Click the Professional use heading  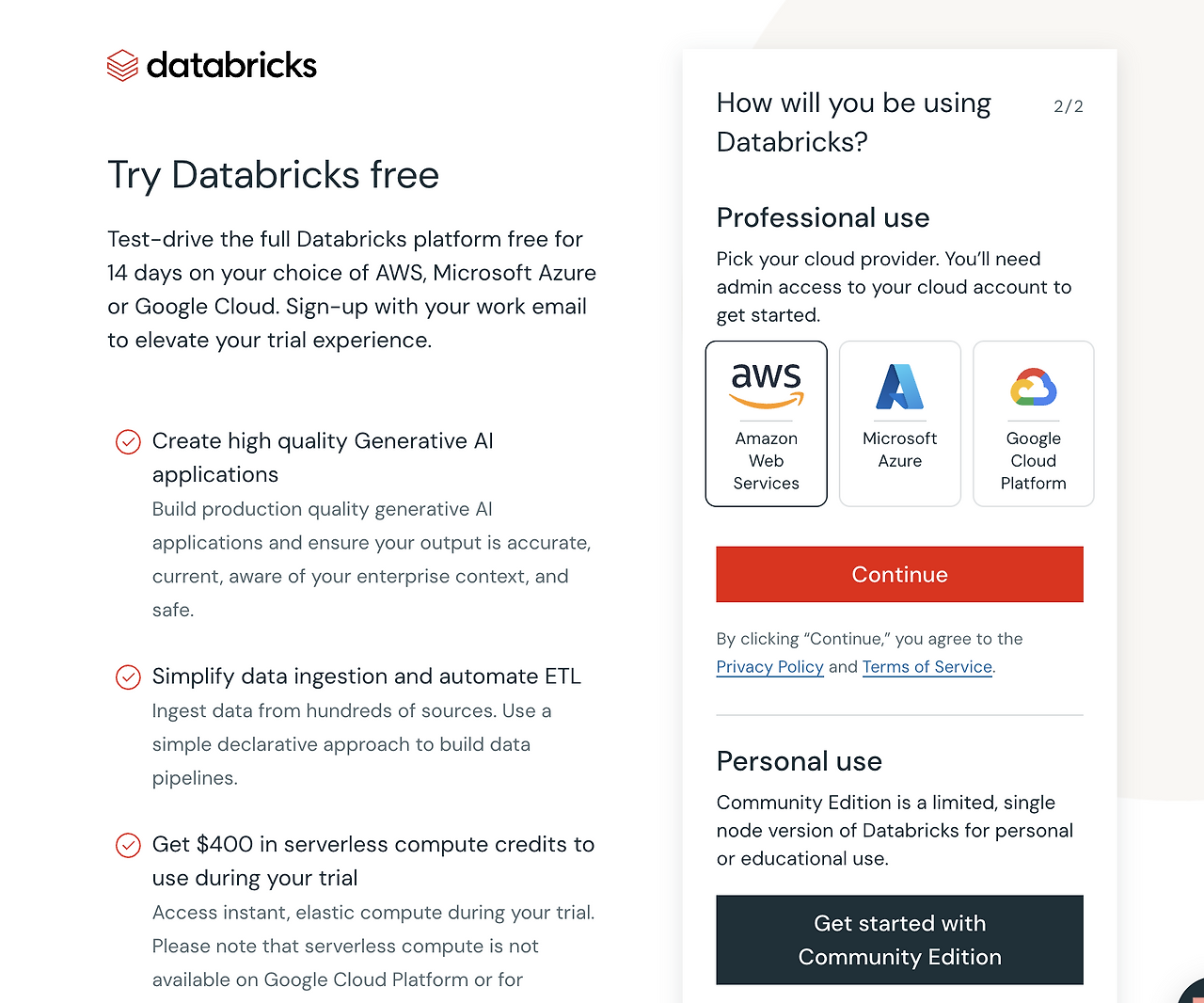coord(822,217)
